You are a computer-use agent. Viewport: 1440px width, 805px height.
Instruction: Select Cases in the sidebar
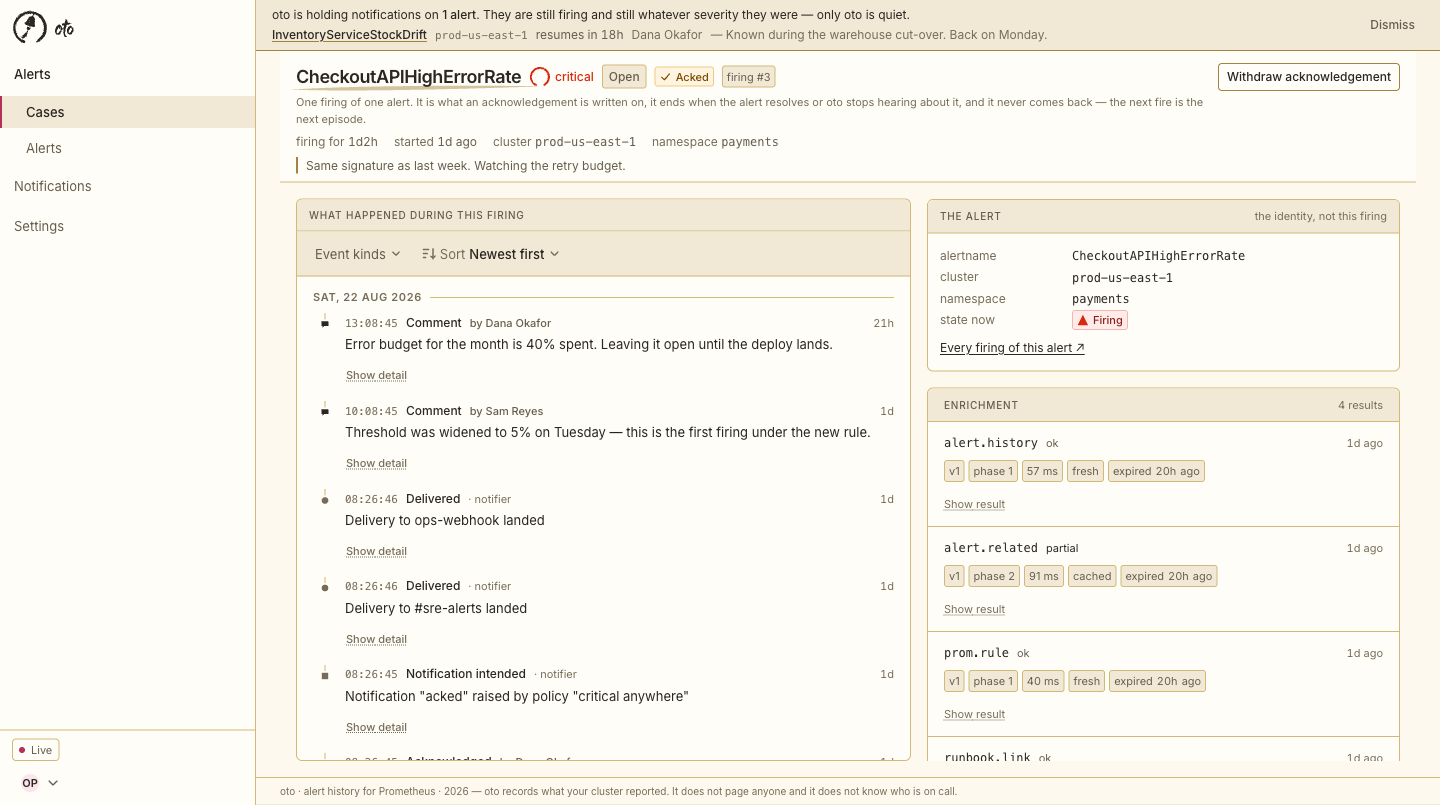click(128, 112)
